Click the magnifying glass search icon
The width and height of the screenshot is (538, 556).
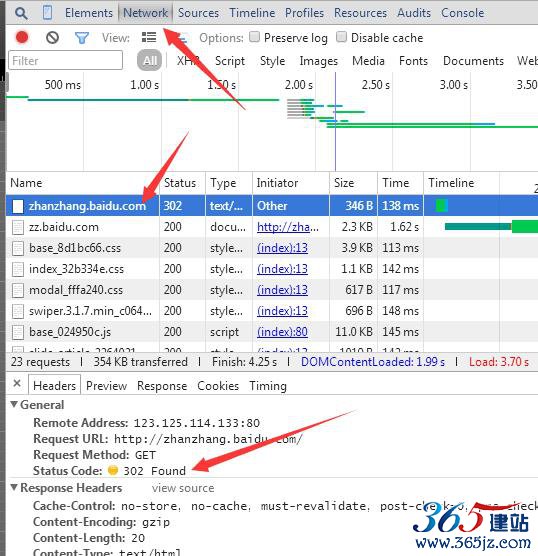[x=21, y=13]
